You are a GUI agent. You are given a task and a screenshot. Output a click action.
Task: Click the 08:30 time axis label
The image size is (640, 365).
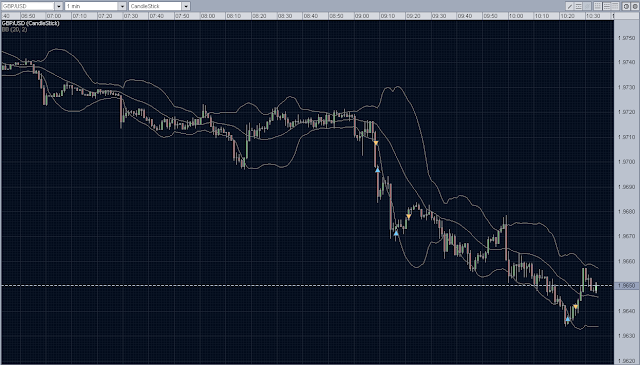click(285, 16)
